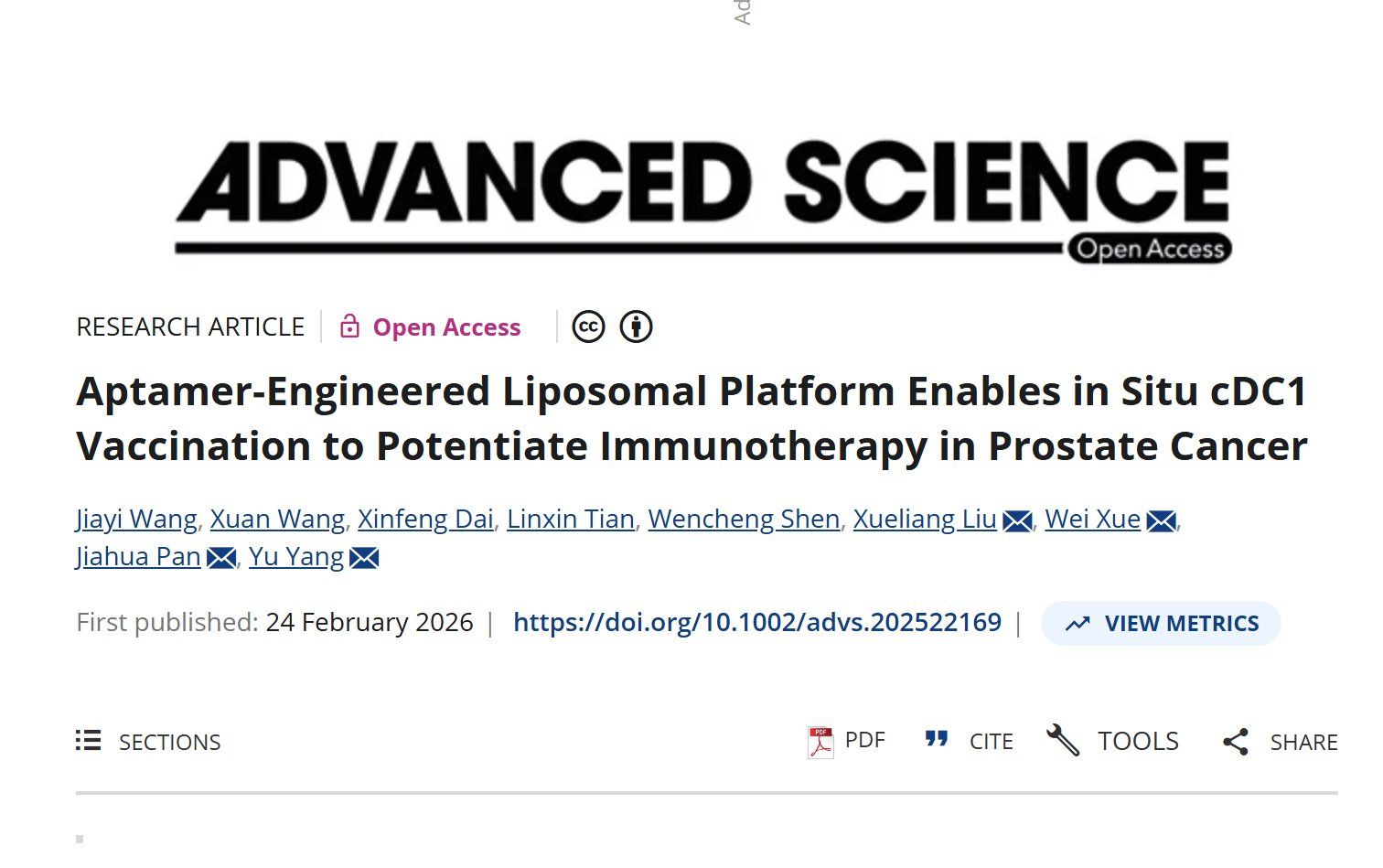The width and height of the screenshot is (1383, 868).
Task: Click the email envelope next to Yu Yang
Action: click(364, 558)
